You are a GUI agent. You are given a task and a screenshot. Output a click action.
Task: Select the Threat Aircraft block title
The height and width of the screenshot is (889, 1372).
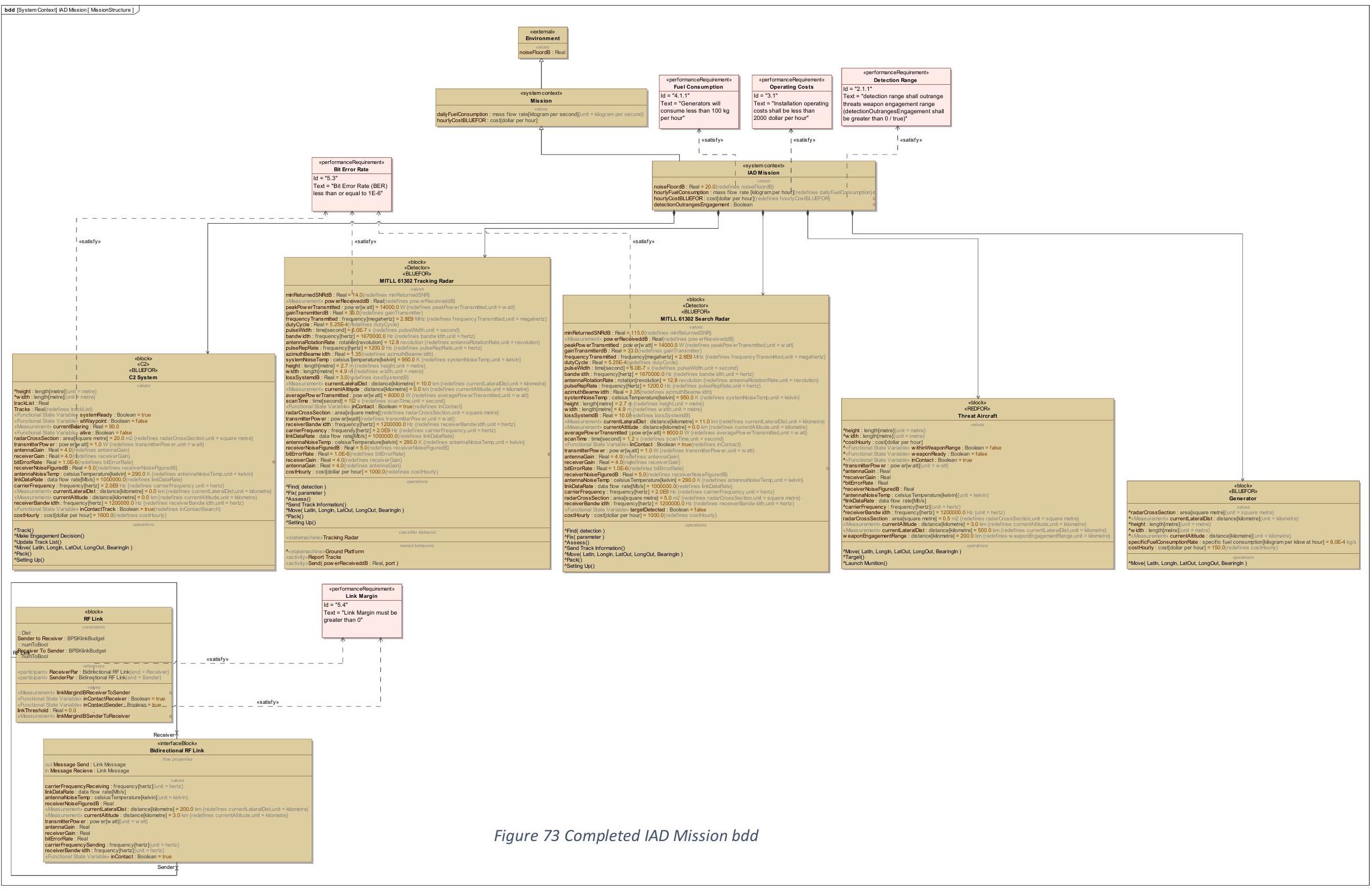[x=977, y=415]
